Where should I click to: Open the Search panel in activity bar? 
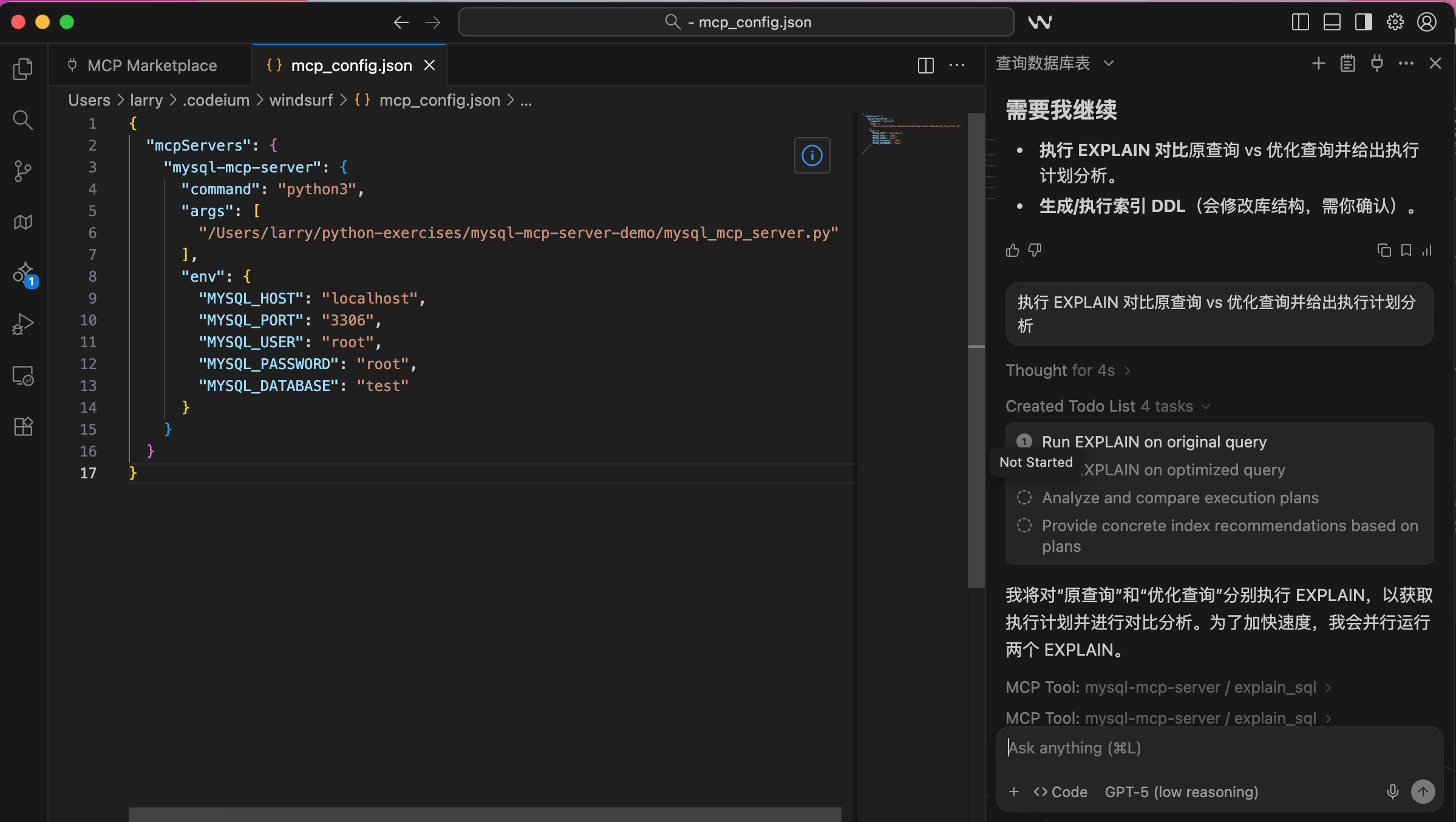(22, 120)
